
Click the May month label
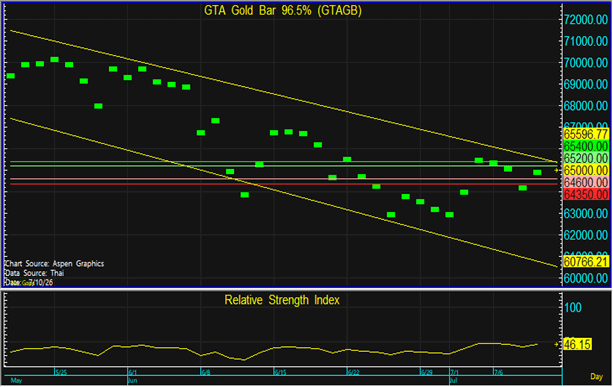[16, 380]
